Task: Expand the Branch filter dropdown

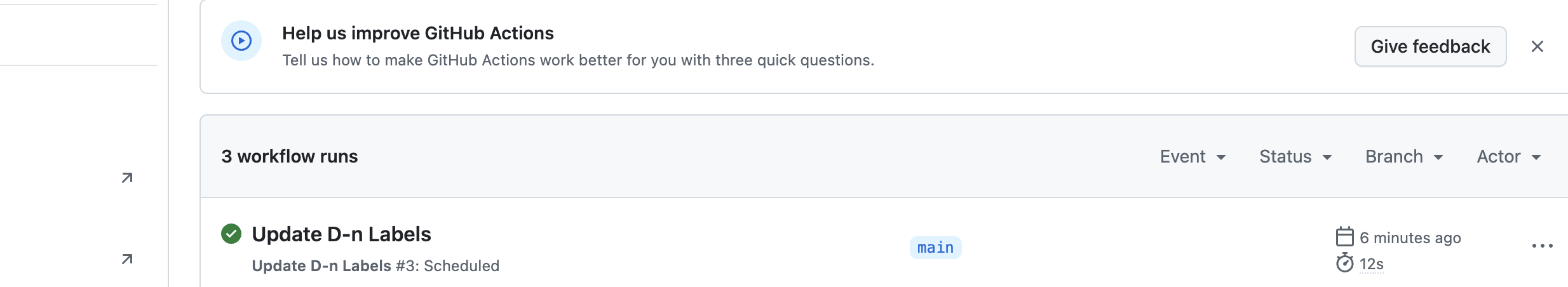Action: tap(1404, 157)
